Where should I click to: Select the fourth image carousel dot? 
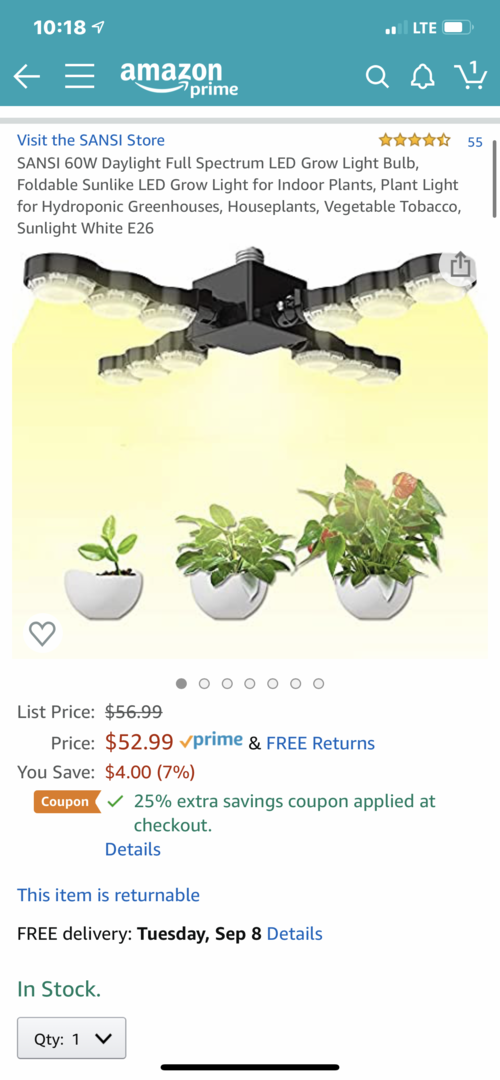coord(250,683)
